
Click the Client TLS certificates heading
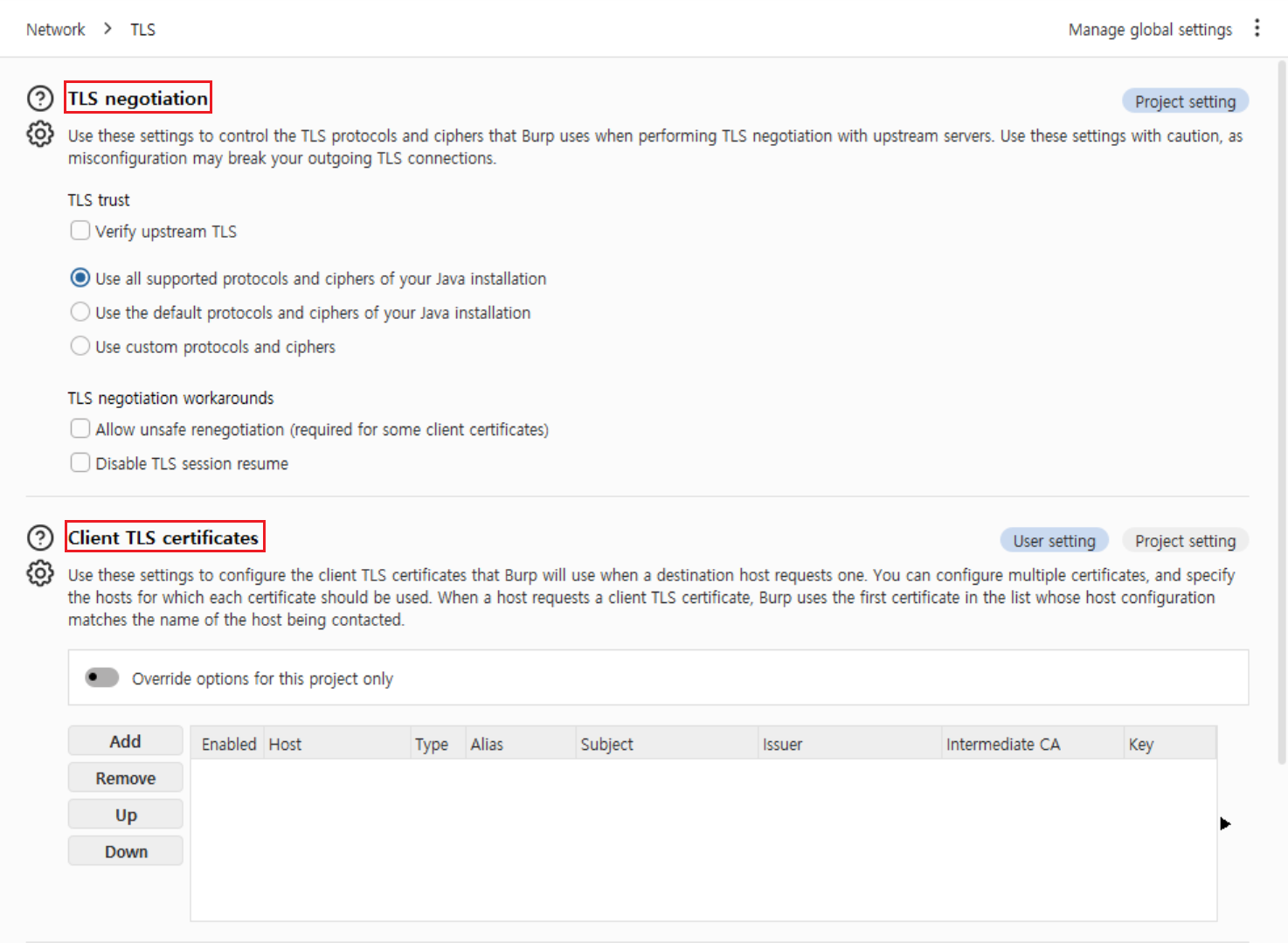click(x=163, y=537)
